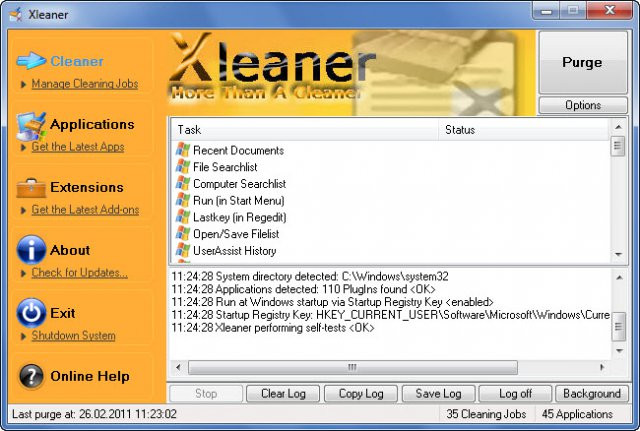640x431 pixels.
Task: Click the log vertical scrollbar thumb
Action: [x=619, y=327]
